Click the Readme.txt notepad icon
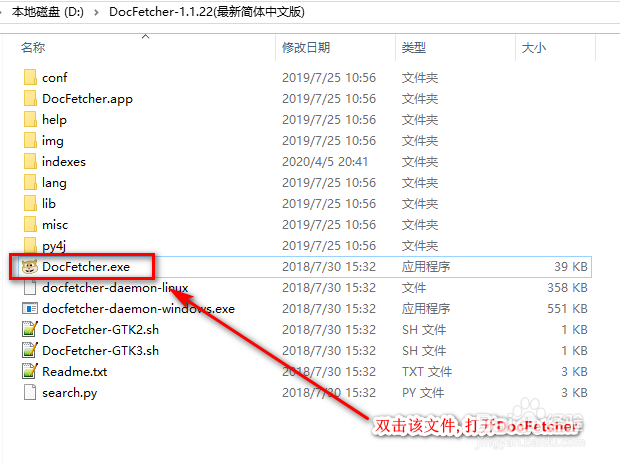The image size is (620, 464). point(30,371)
